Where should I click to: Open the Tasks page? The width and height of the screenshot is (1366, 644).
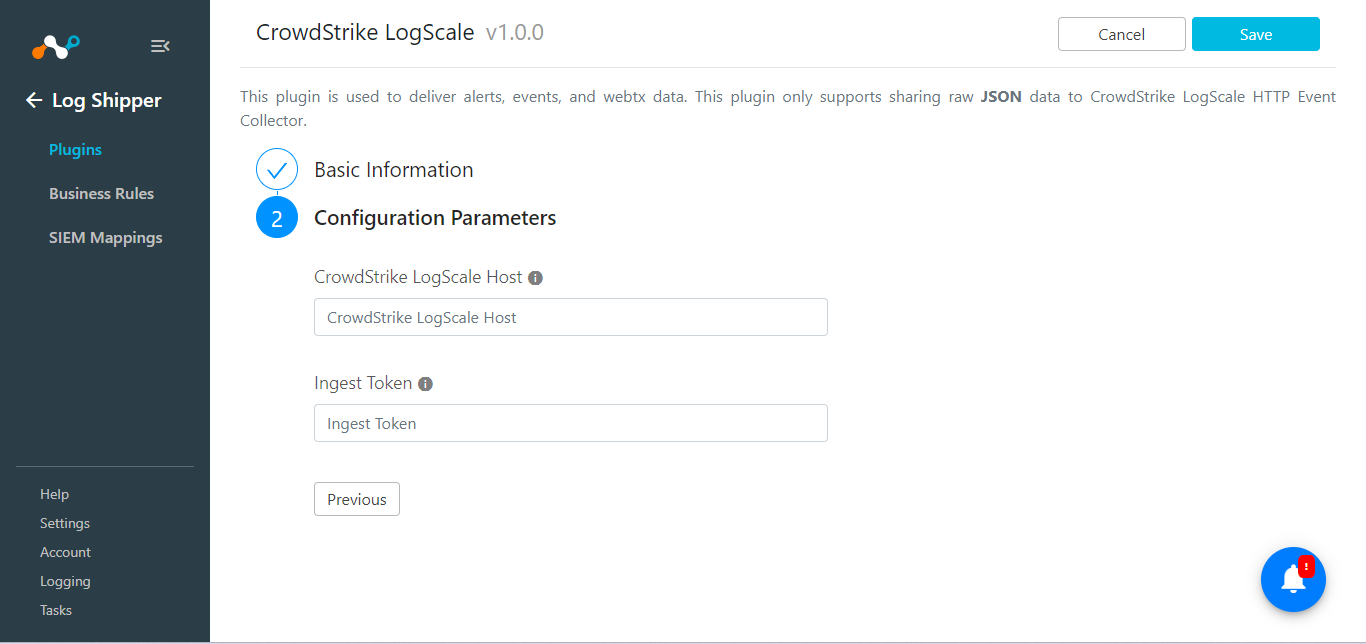(x=56, y=610)
